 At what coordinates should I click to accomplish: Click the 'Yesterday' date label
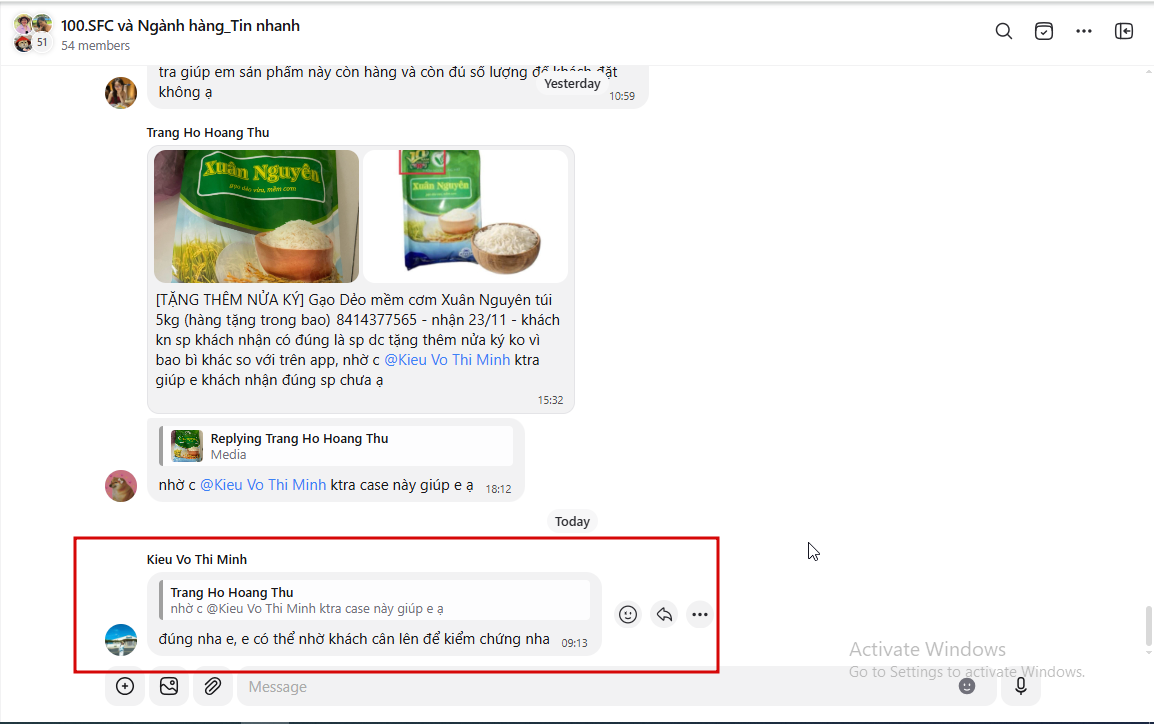click(572, 83)
